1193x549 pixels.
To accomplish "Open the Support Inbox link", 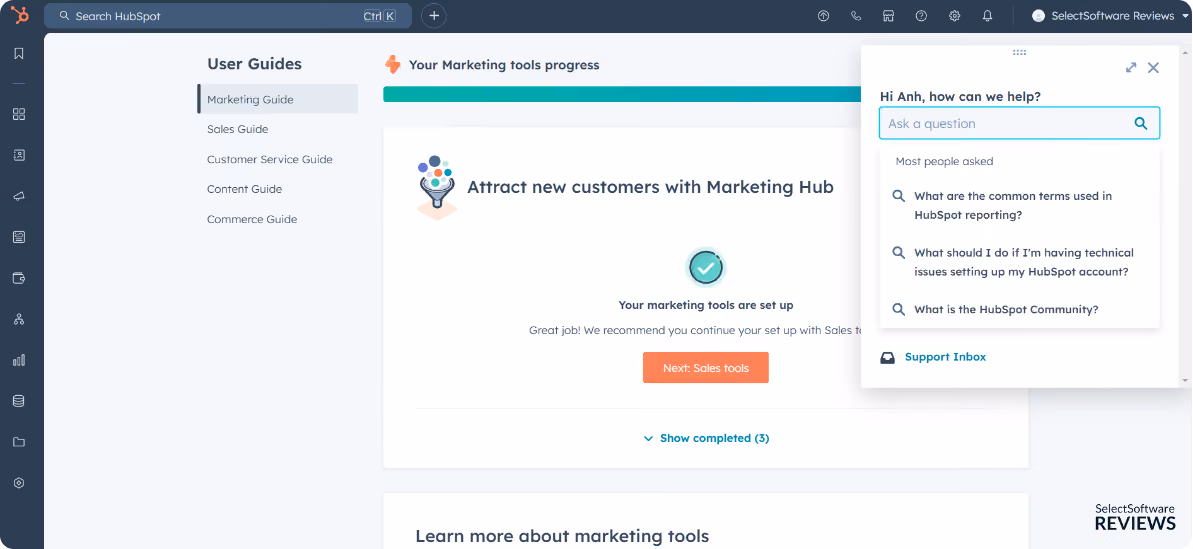I will pyautogui.click(x=945, y=357).
